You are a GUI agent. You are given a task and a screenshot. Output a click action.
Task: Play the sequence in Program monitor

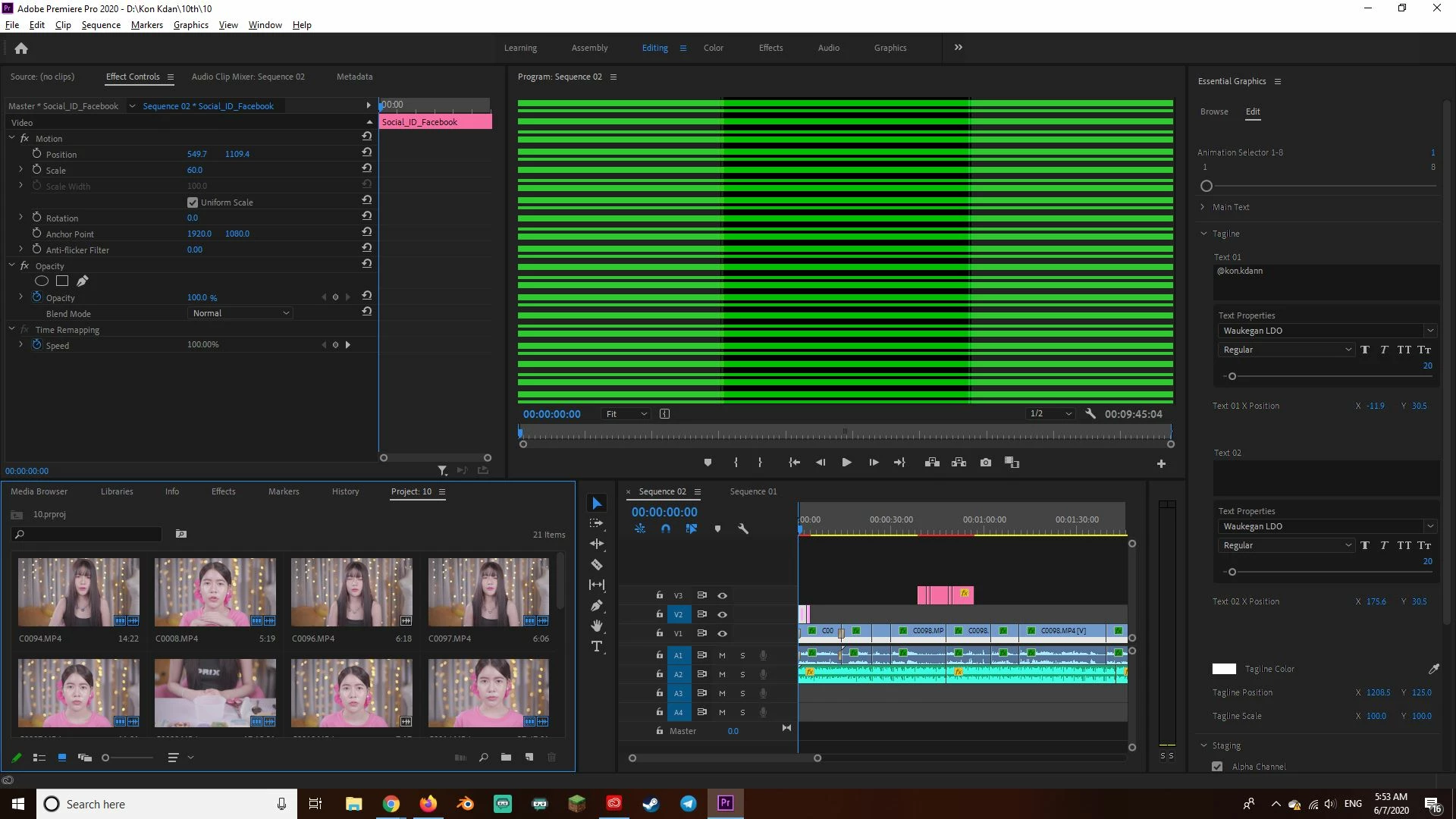(846, 463)
